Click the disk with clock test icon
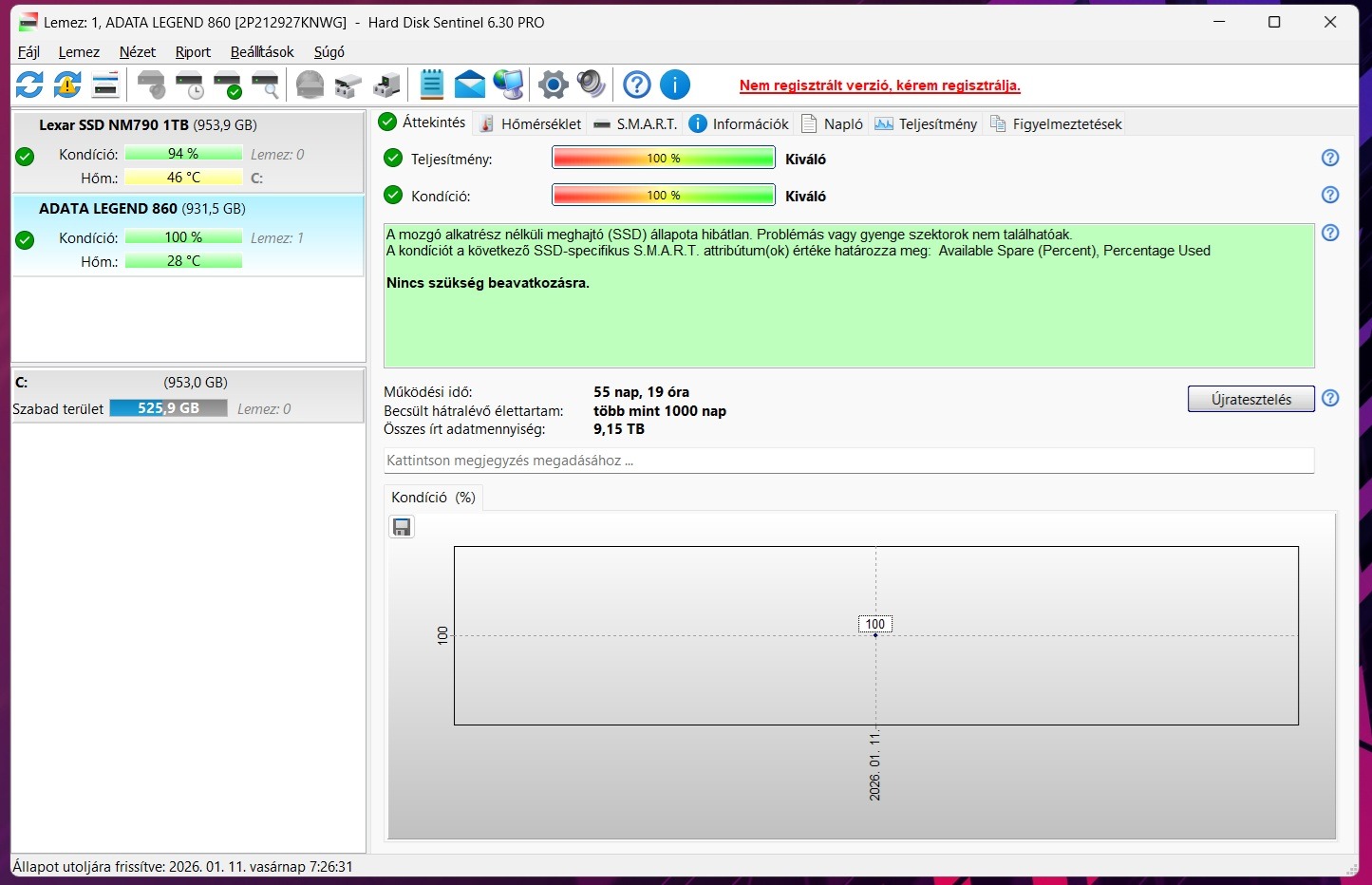This screenshot has height=885, width=1372. tap(190, 85)
